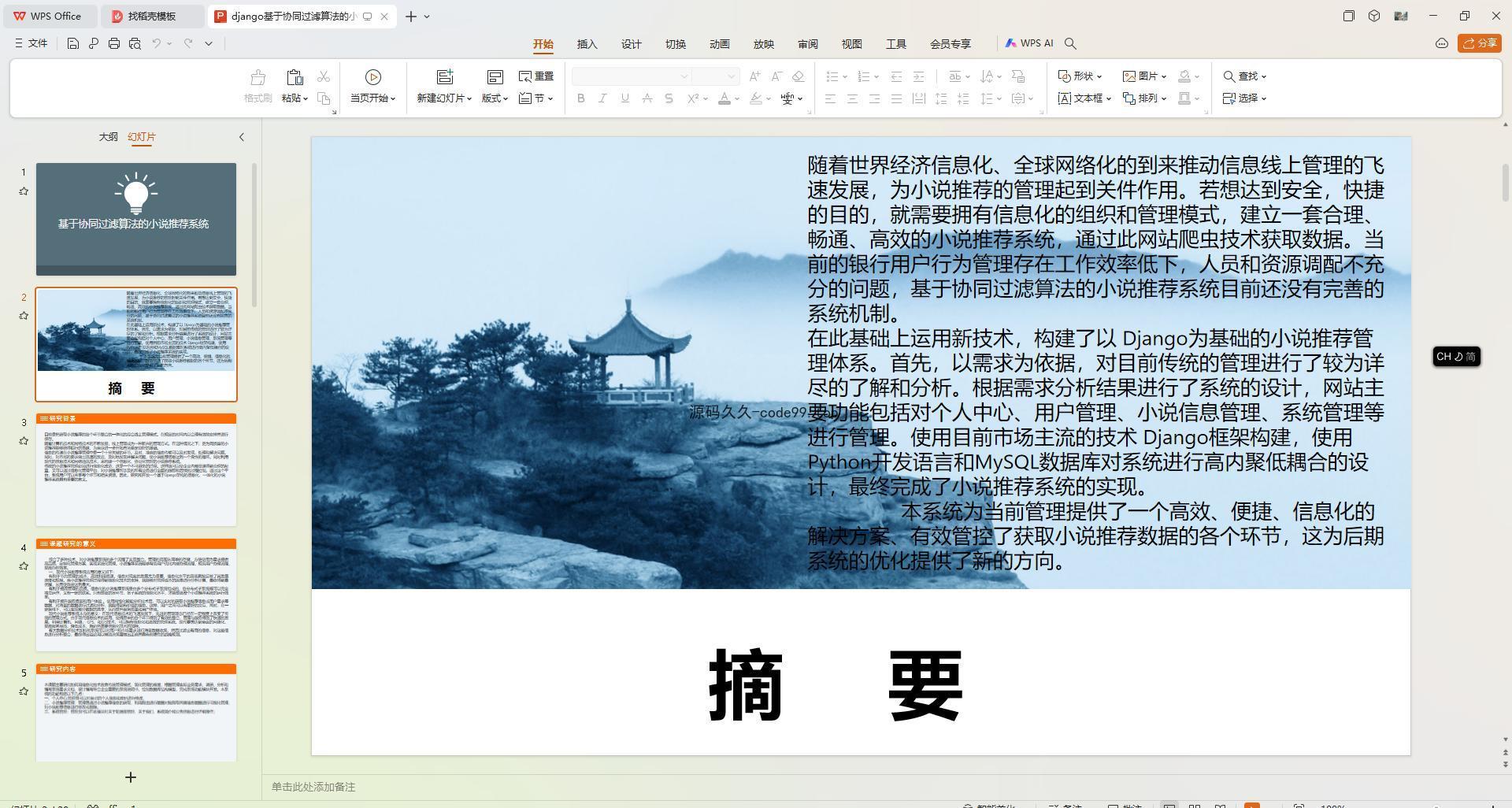Click Decrease Font Size A- icon

pos(776,76)
